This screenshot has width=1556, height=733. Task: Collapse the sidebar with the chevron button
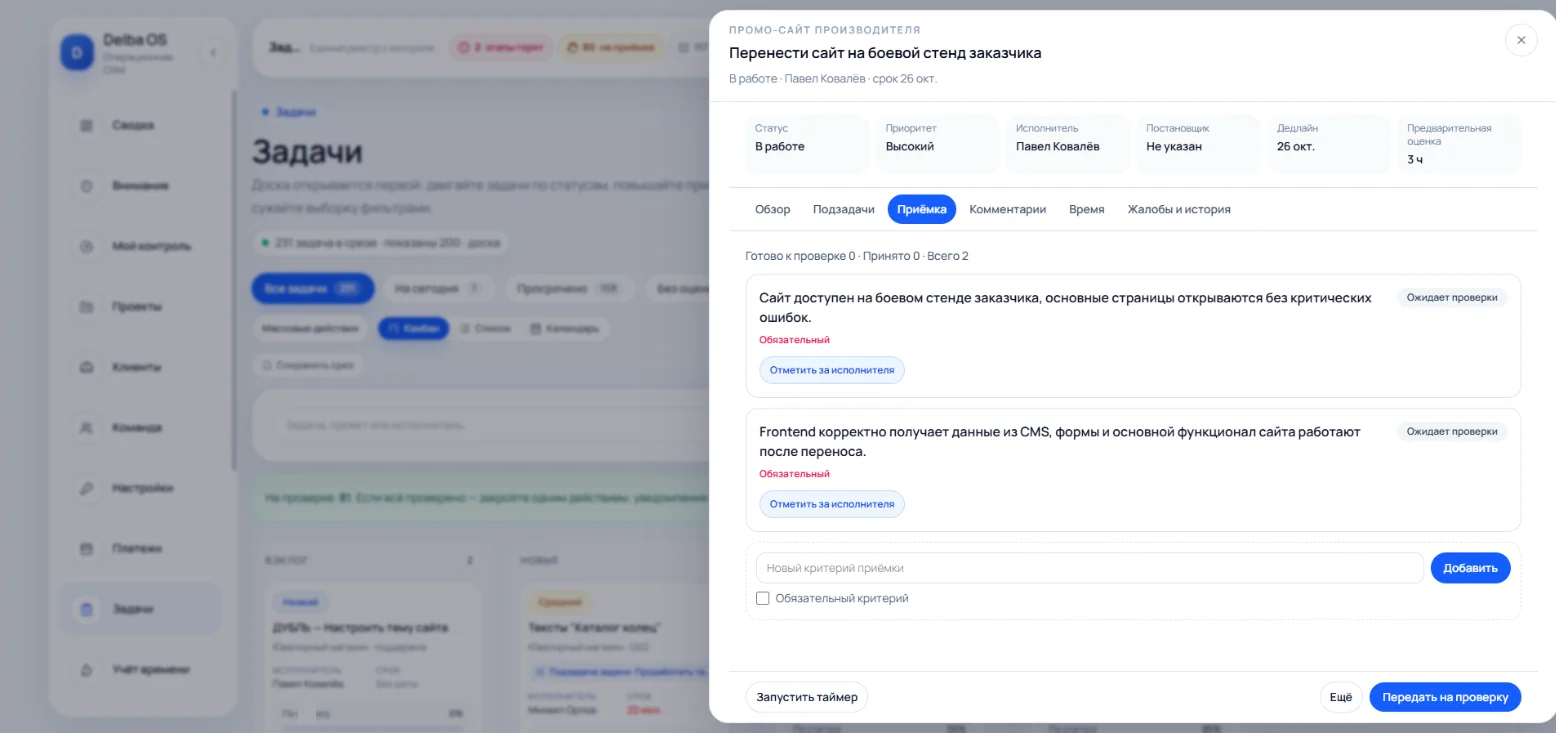tap(213, 52)
